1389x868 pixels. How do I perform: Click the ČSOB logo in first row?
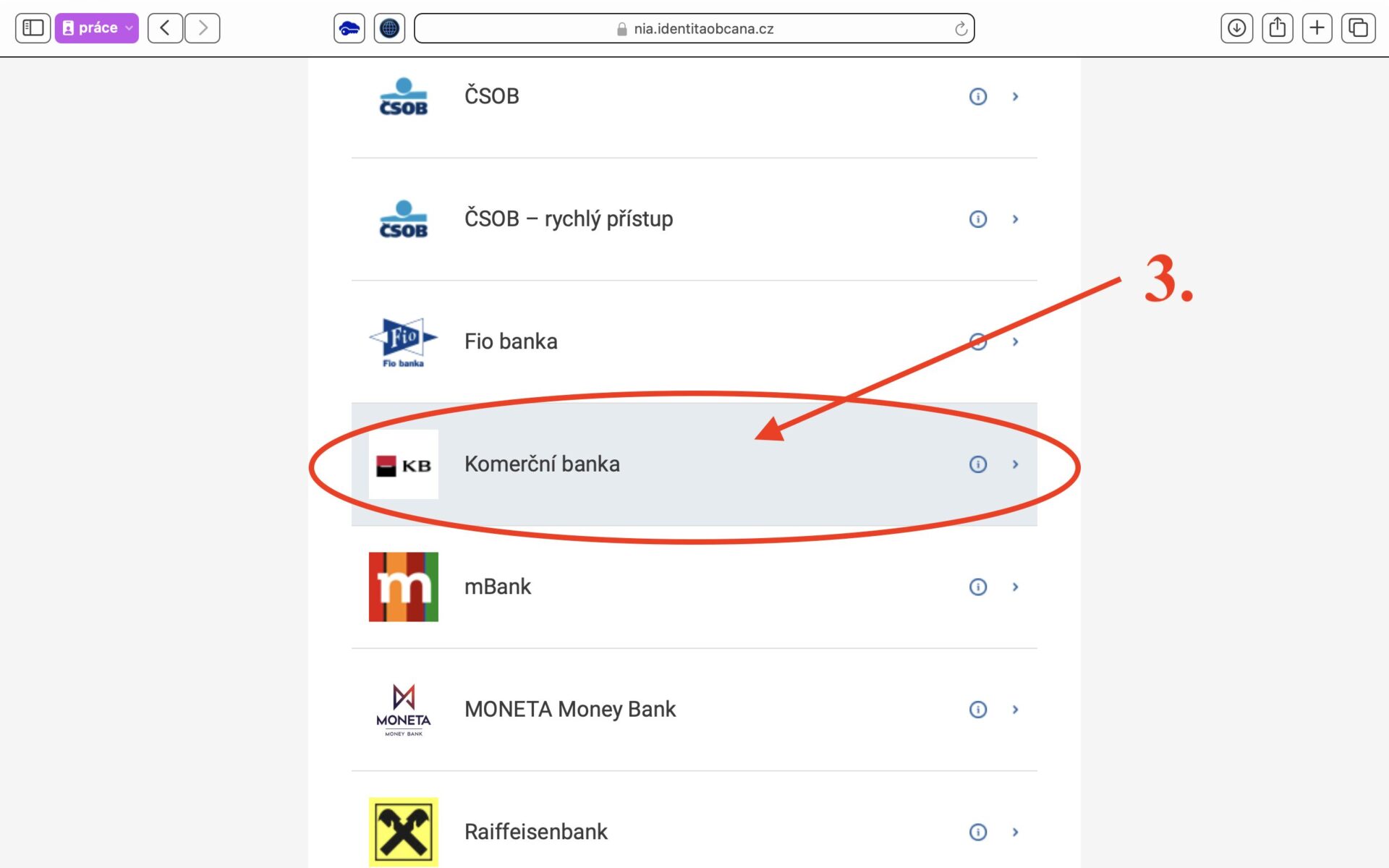click(x=404, y=96)
